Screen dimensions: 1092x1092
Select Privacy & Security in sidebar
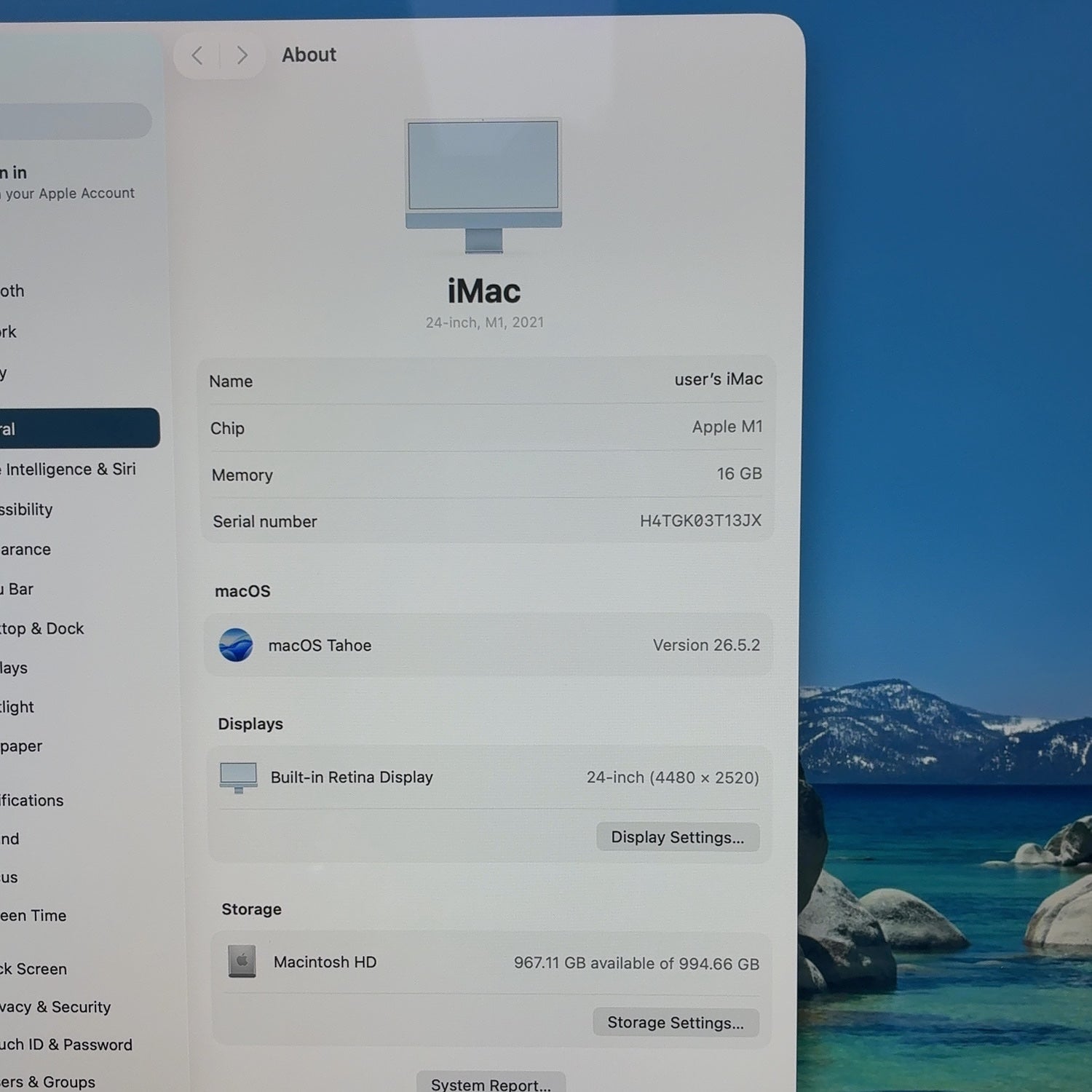coord(55,1007)
